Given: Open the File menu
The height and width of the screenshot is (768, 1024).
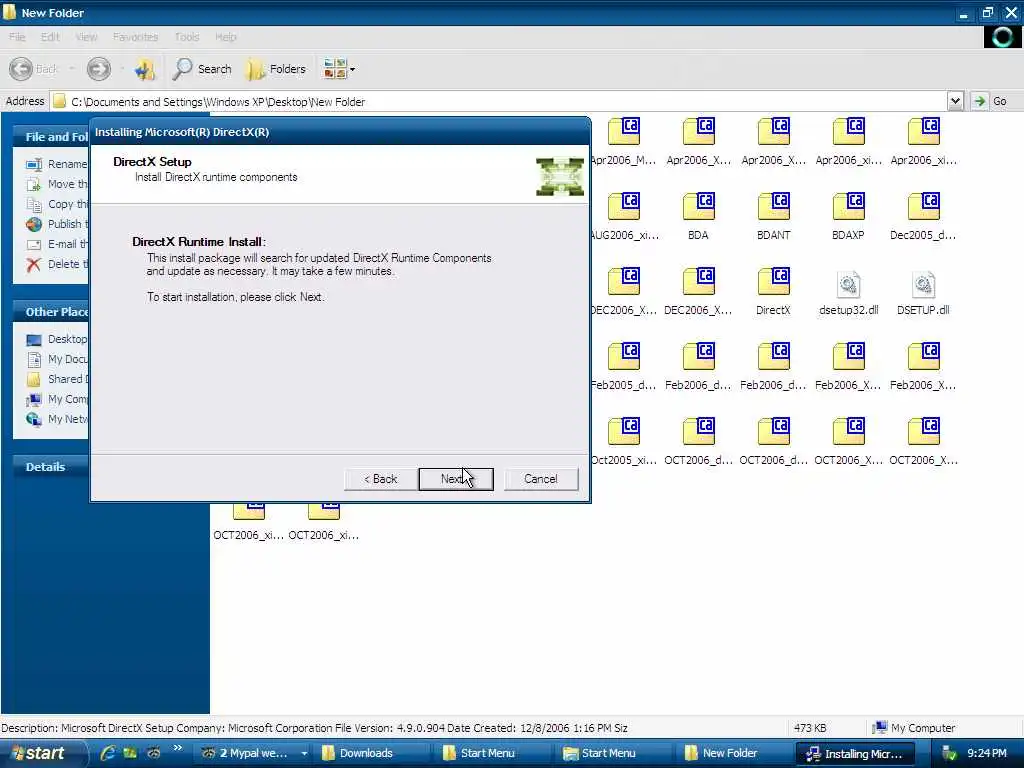Looking at the screenshot, I should [17, 37].
